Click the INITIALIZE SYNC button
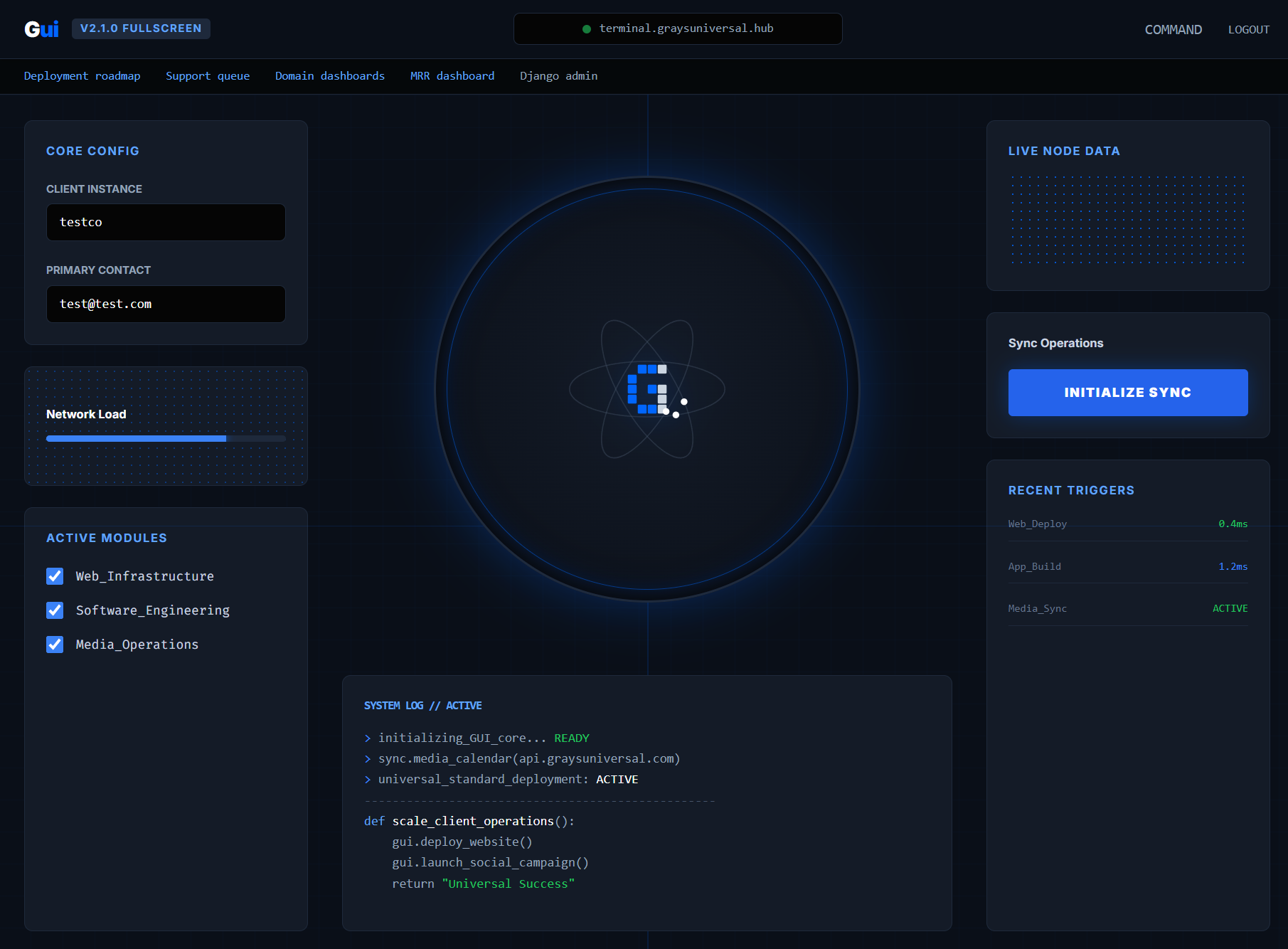The image size is (1288, 949). 1128,393
